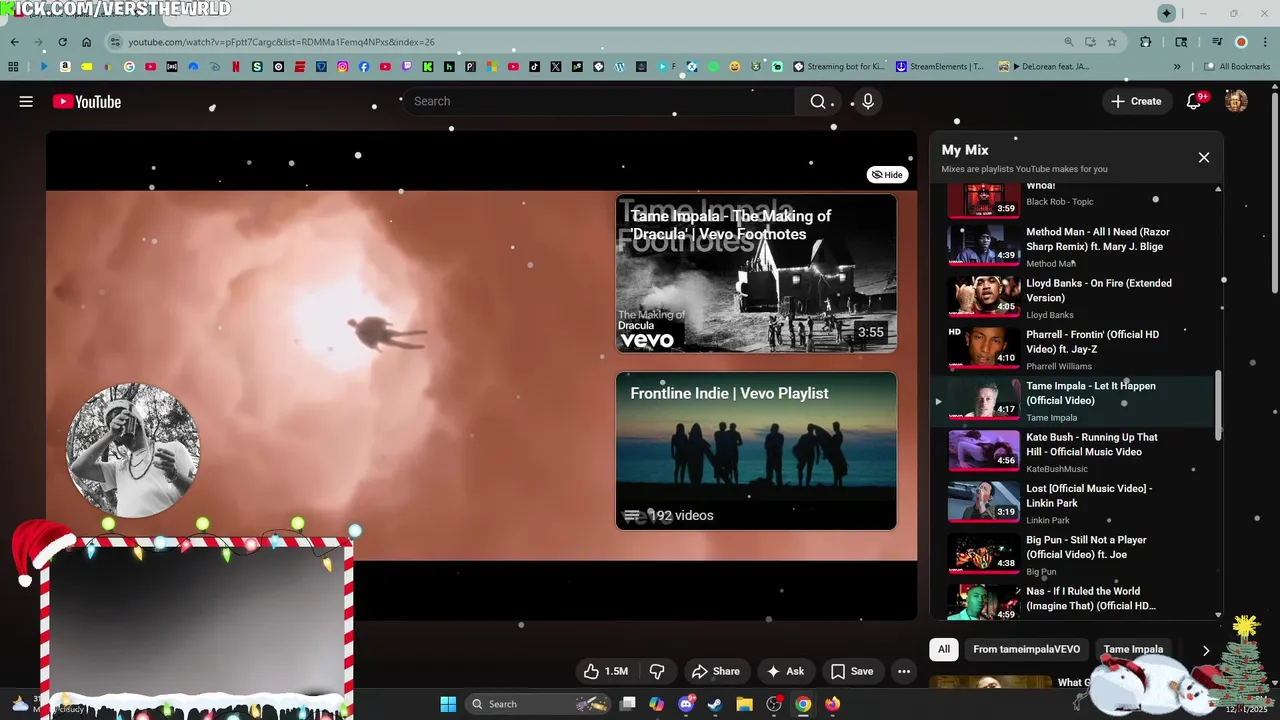Click the circular channel subscribe end card
Screen dimensions: 1280x720
pyautogui.click(x=133, y=450)
